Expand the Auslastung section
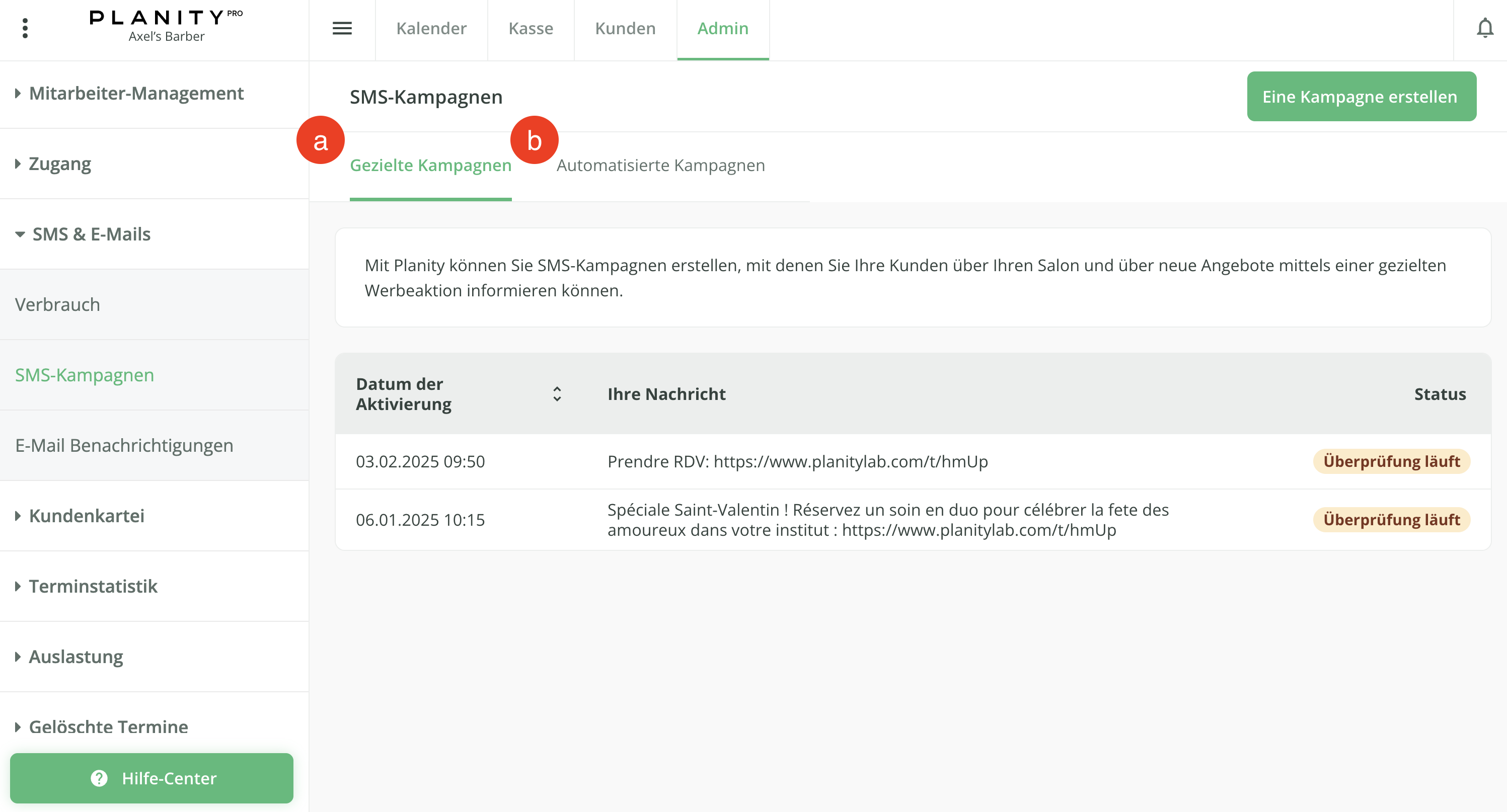This screenshot has height=812, width=1507. [76, 657]
